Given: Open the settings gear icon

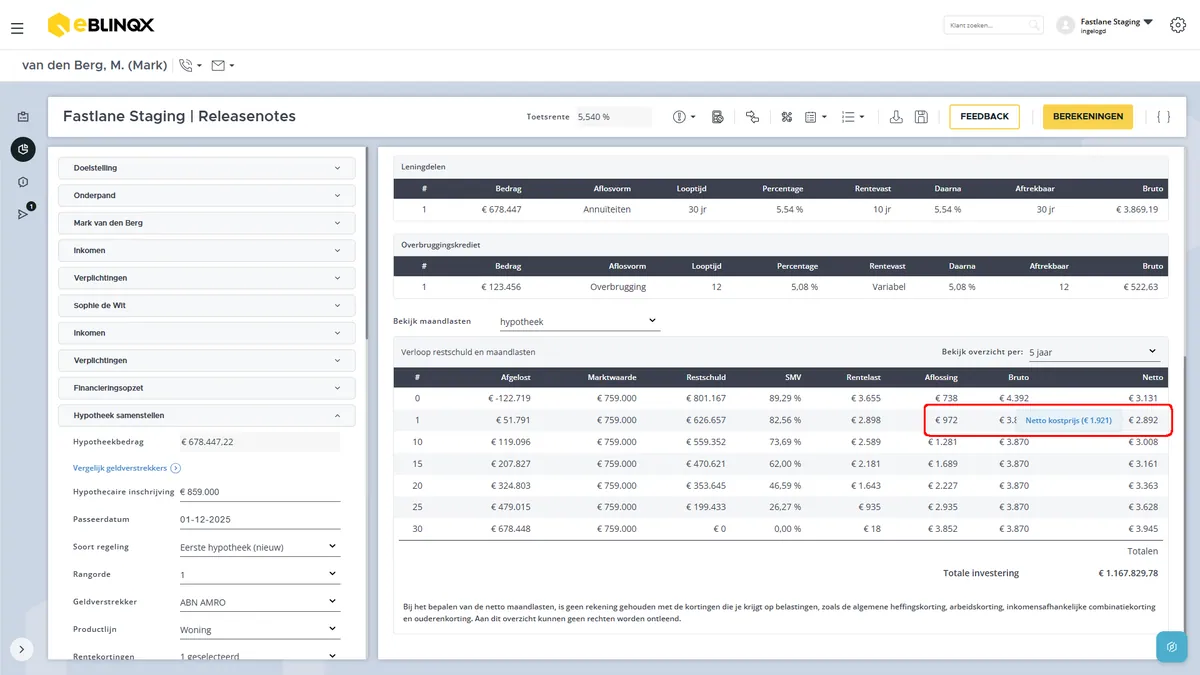Looking at the screenshot, I should (x=1177, y=25).
